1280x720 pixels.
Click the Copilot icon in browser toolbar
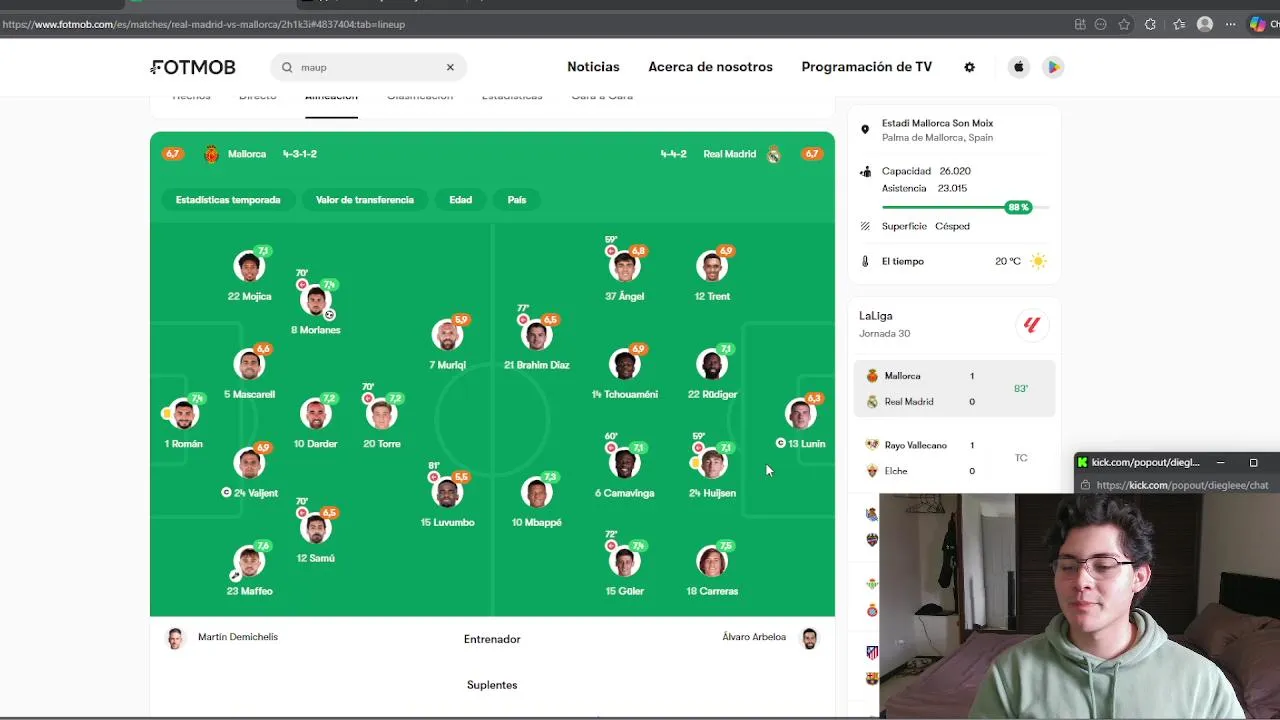(x=1258, y=24)
